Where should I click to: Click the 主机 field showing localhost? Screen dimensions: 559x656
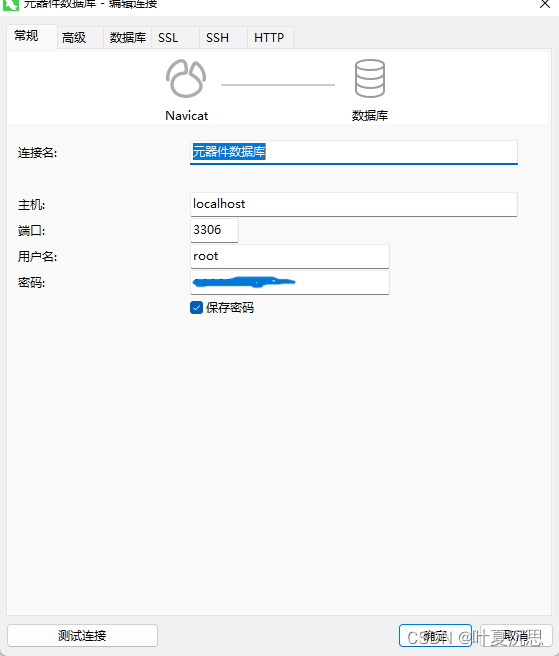pyautogui.click(x=354, y=204)
